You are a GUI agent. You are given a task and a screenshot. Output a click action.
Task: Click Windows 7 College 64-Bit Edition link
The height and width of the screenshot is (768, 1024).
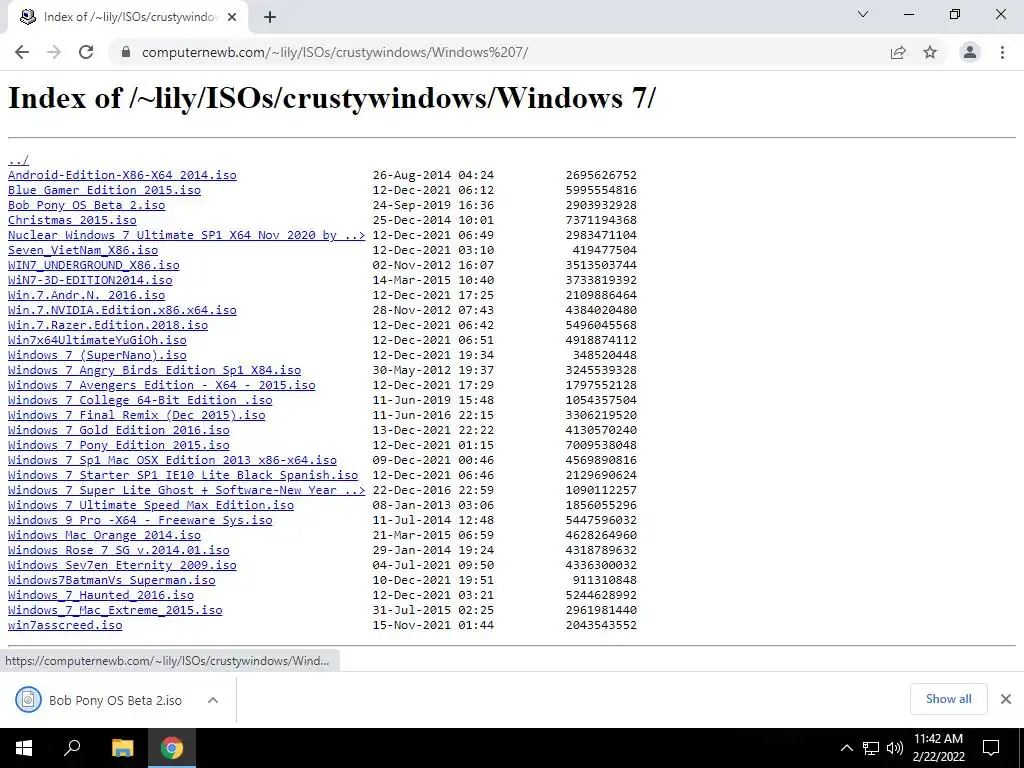click(140, 400)
